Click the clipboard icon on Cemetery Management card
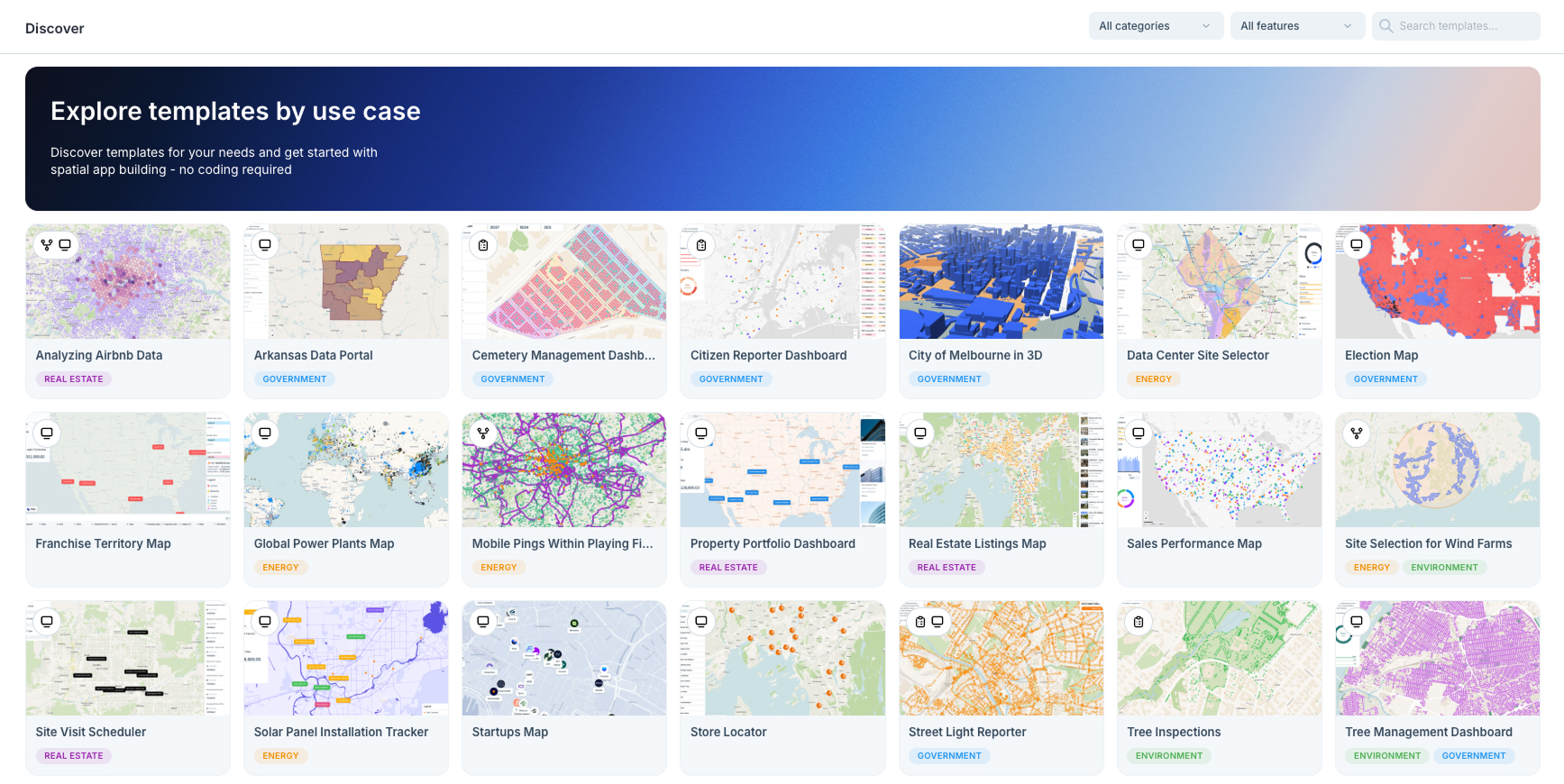Image resolution: width=1564 pixels, height=784 pixels. tap(483, 245)
